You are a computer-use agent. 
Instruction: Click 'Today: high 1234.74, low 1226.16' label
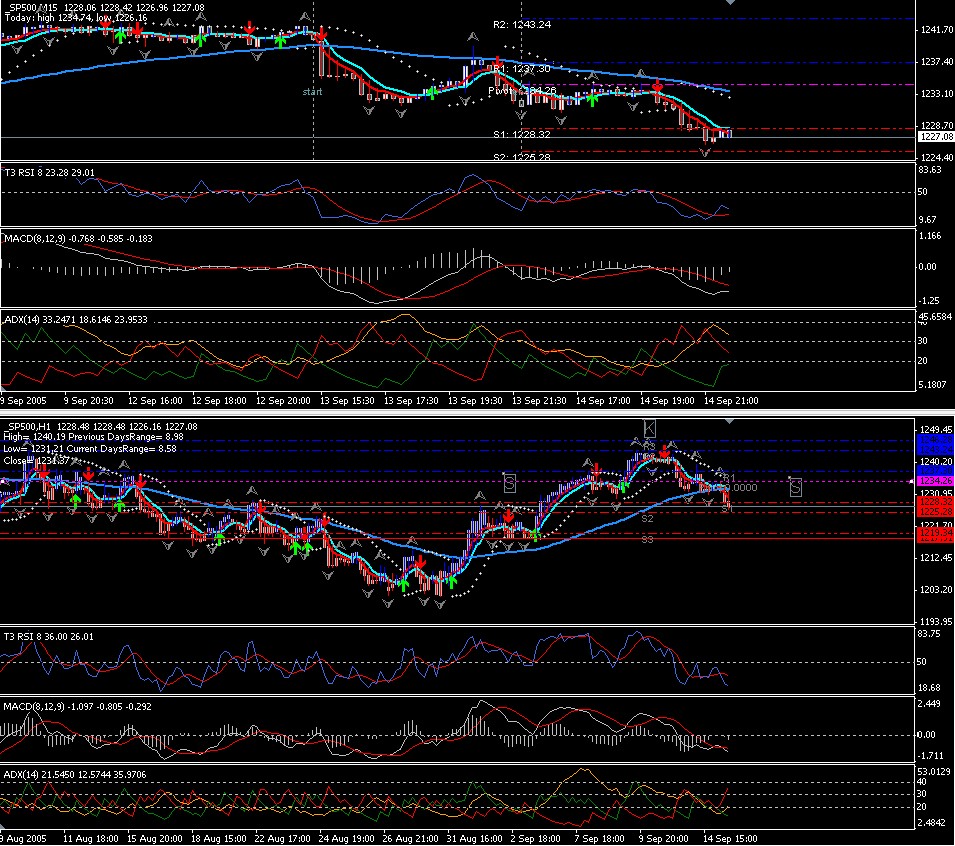(x=76, y=18)
